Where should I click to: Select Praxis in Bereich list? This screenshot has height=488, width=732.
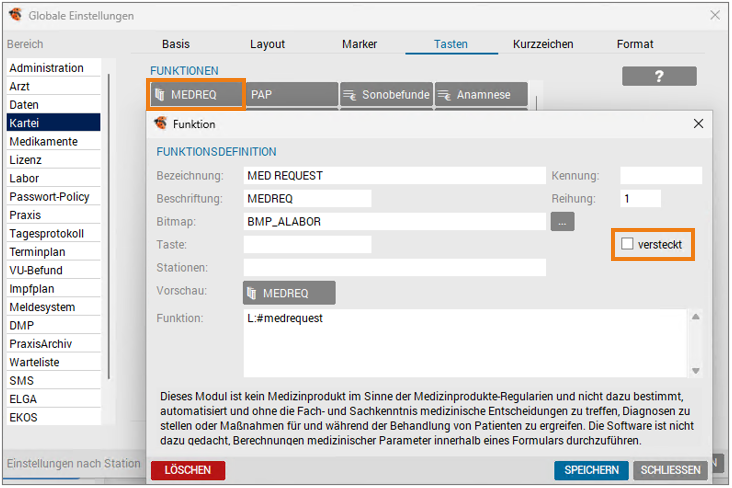(x=54, y=215)
